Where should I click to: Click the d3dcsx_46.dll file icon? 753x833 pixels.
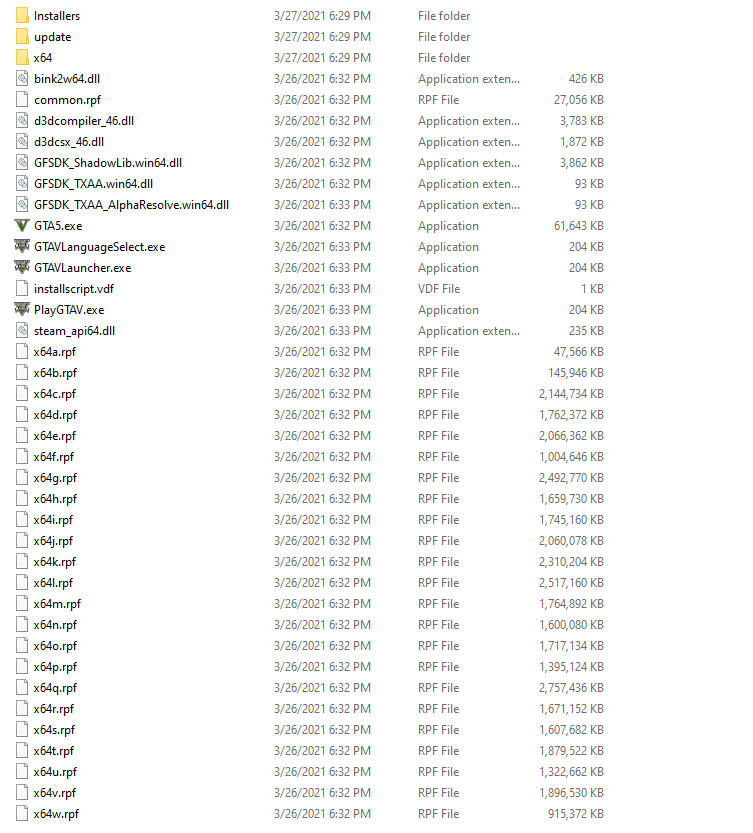tap(22, 141)
